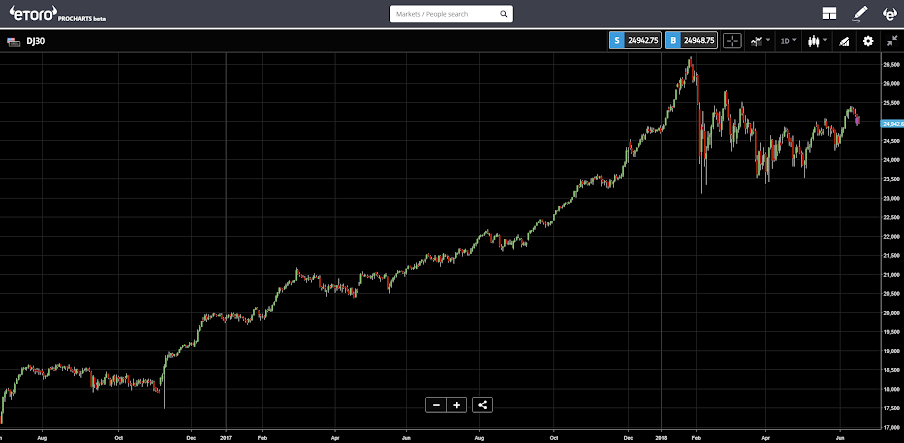The width and height of the screenshot is (904, 443).
Task: Zoom in the chart with plus button
Action: 457,405
